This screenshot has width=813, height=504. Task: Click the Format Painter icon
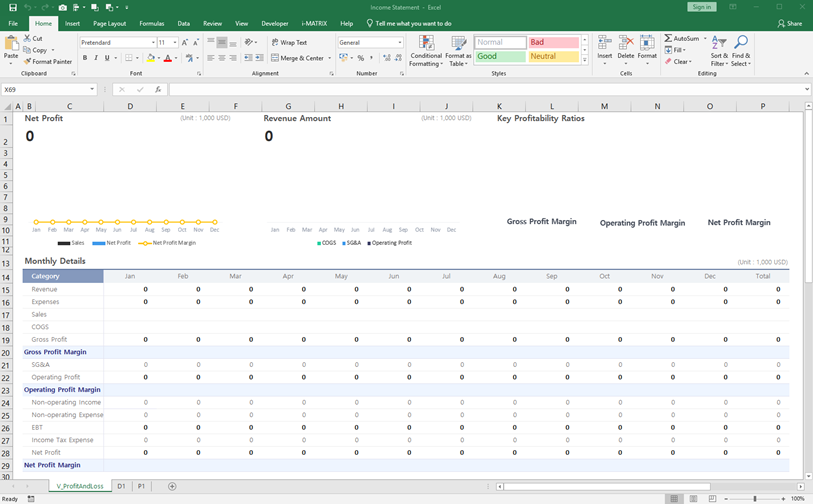[29, 61]
